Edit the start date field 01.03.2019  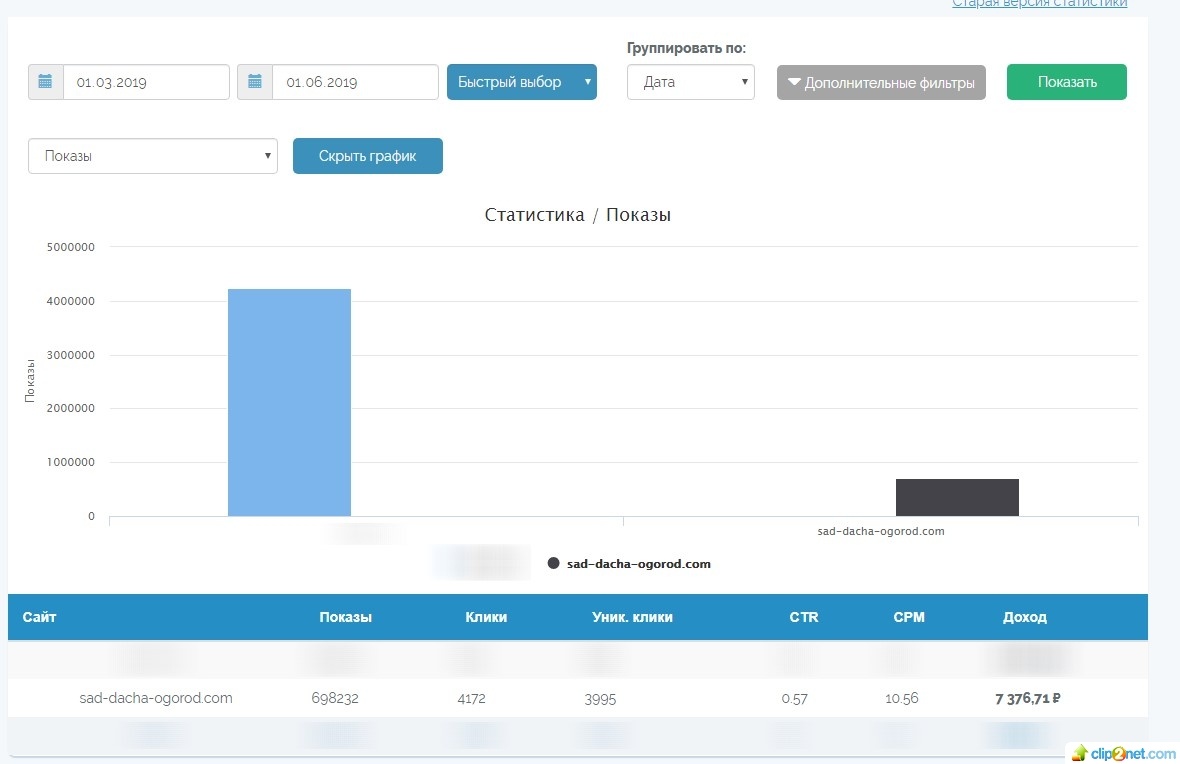(146, 82)
